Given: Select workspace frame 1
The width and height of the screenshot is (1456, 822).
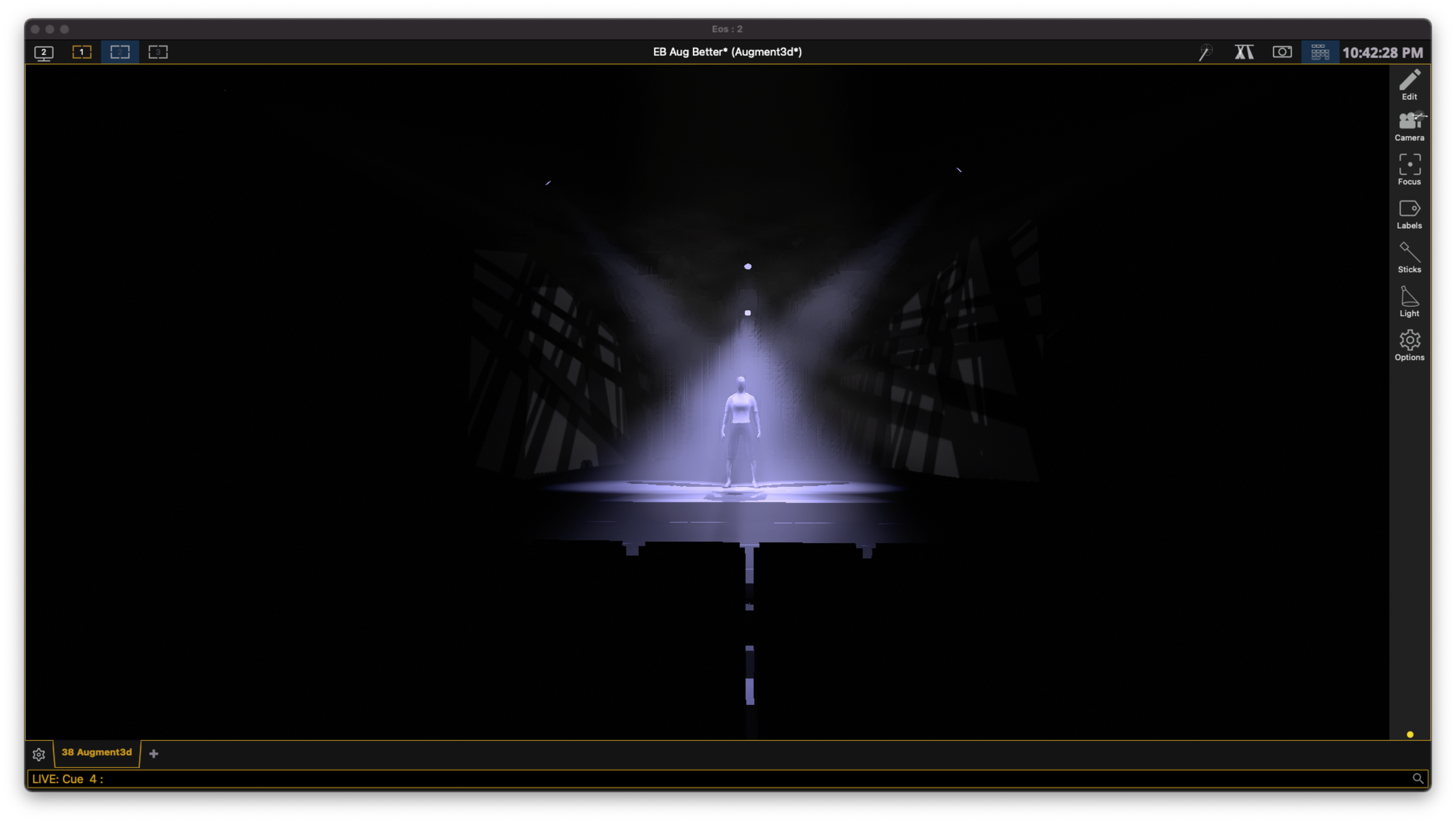Looking at the screenshot, I should click(82, 52).
